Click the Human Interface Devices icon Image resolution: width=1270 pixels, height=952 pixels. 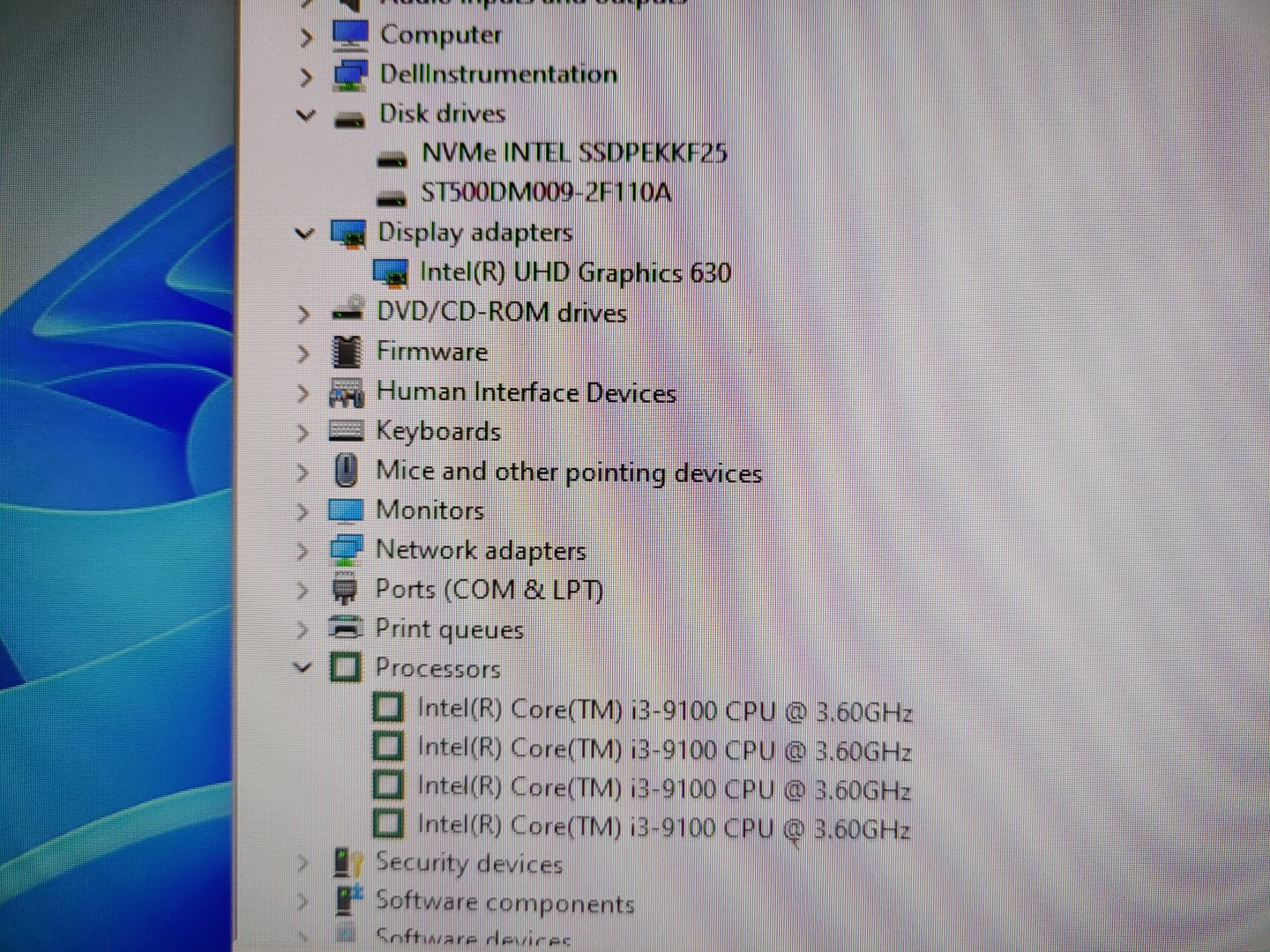[347, 392]
